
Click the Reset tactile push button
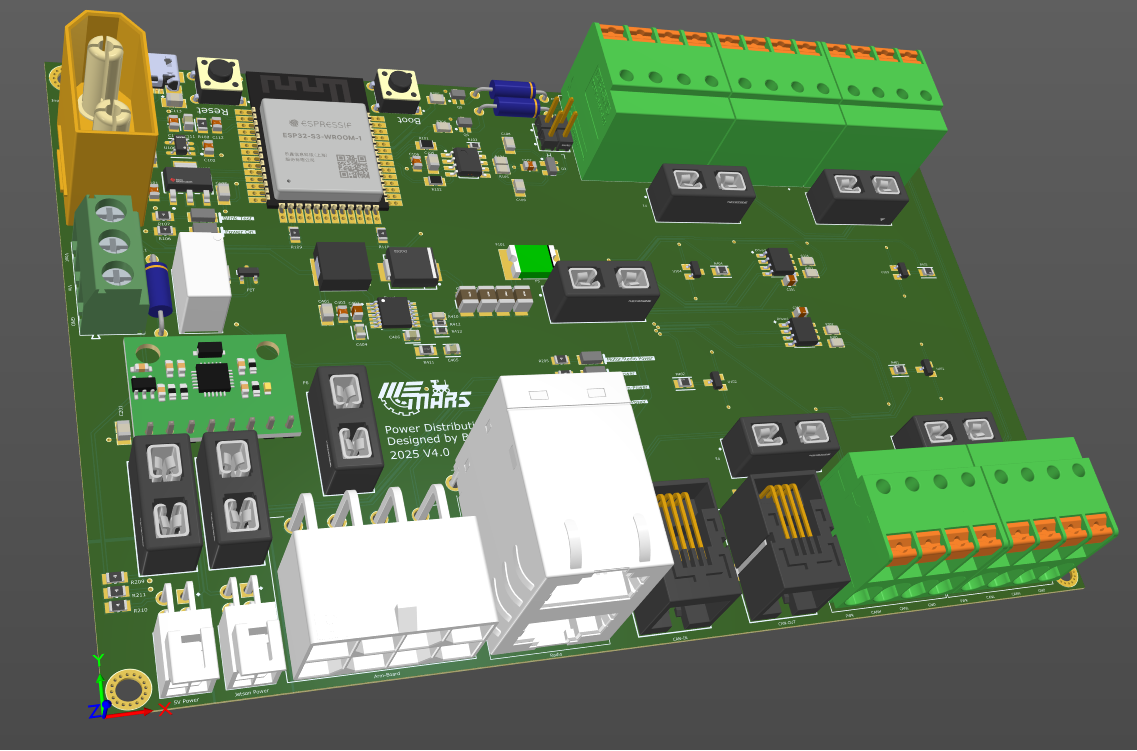[218, 80]
